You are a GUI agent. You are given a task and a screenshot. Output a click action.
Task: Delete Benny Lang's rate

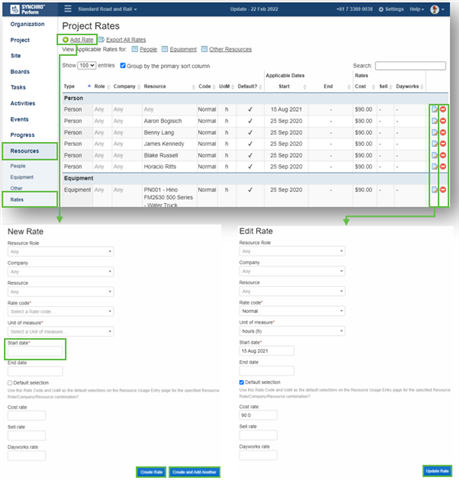click(x=443, y=132)
